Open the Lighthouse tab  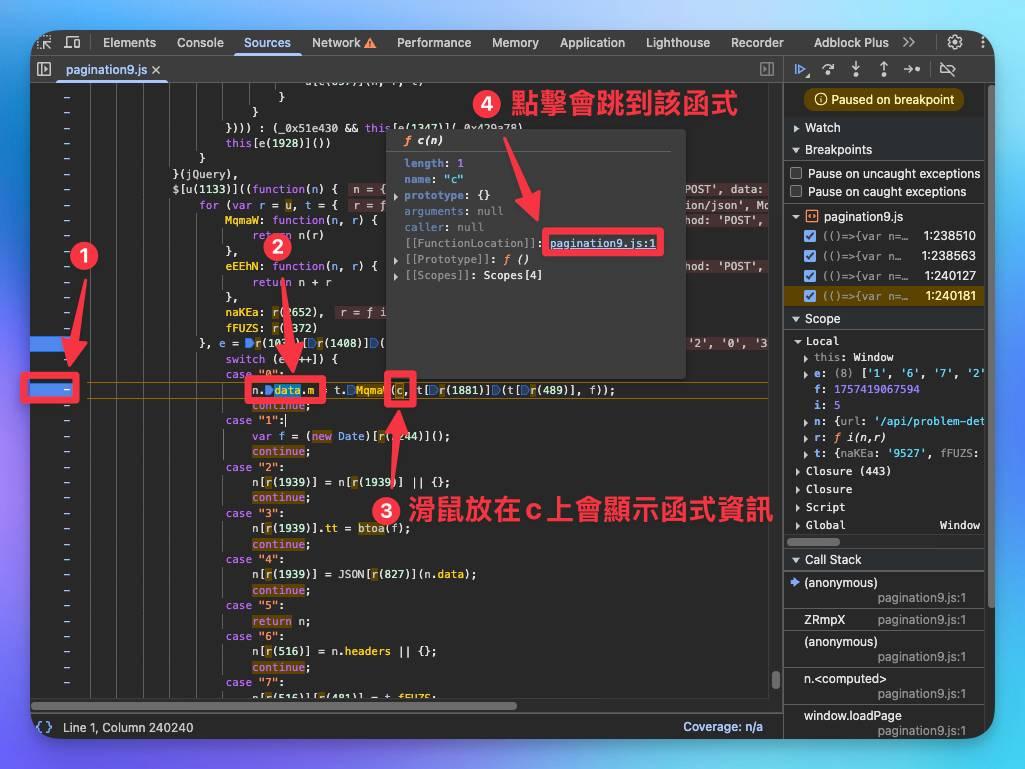pos(678,43)
